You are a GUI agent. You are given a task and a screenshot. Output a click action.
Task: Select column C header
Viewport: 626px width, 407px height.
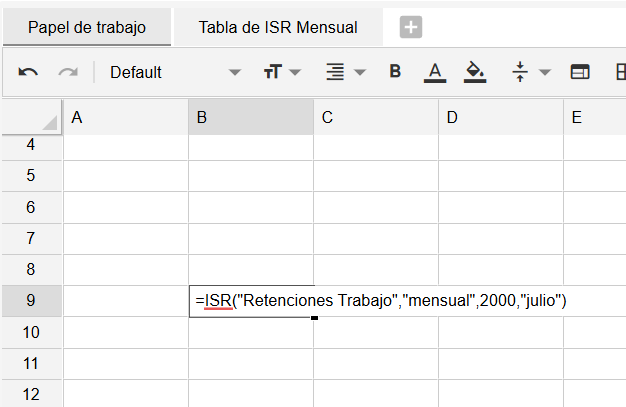pyautogui.click(x=376, y=118)
